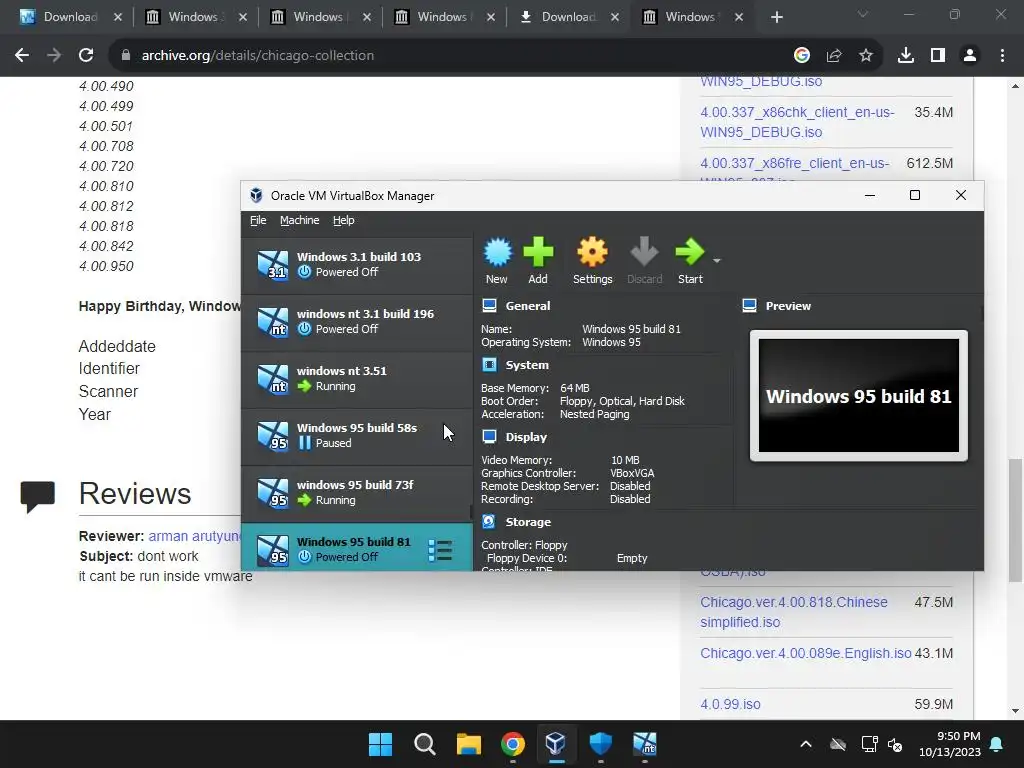Open Settings for the selected VM
Viewport: 1024px width, 768px height.
click(592, 260)
